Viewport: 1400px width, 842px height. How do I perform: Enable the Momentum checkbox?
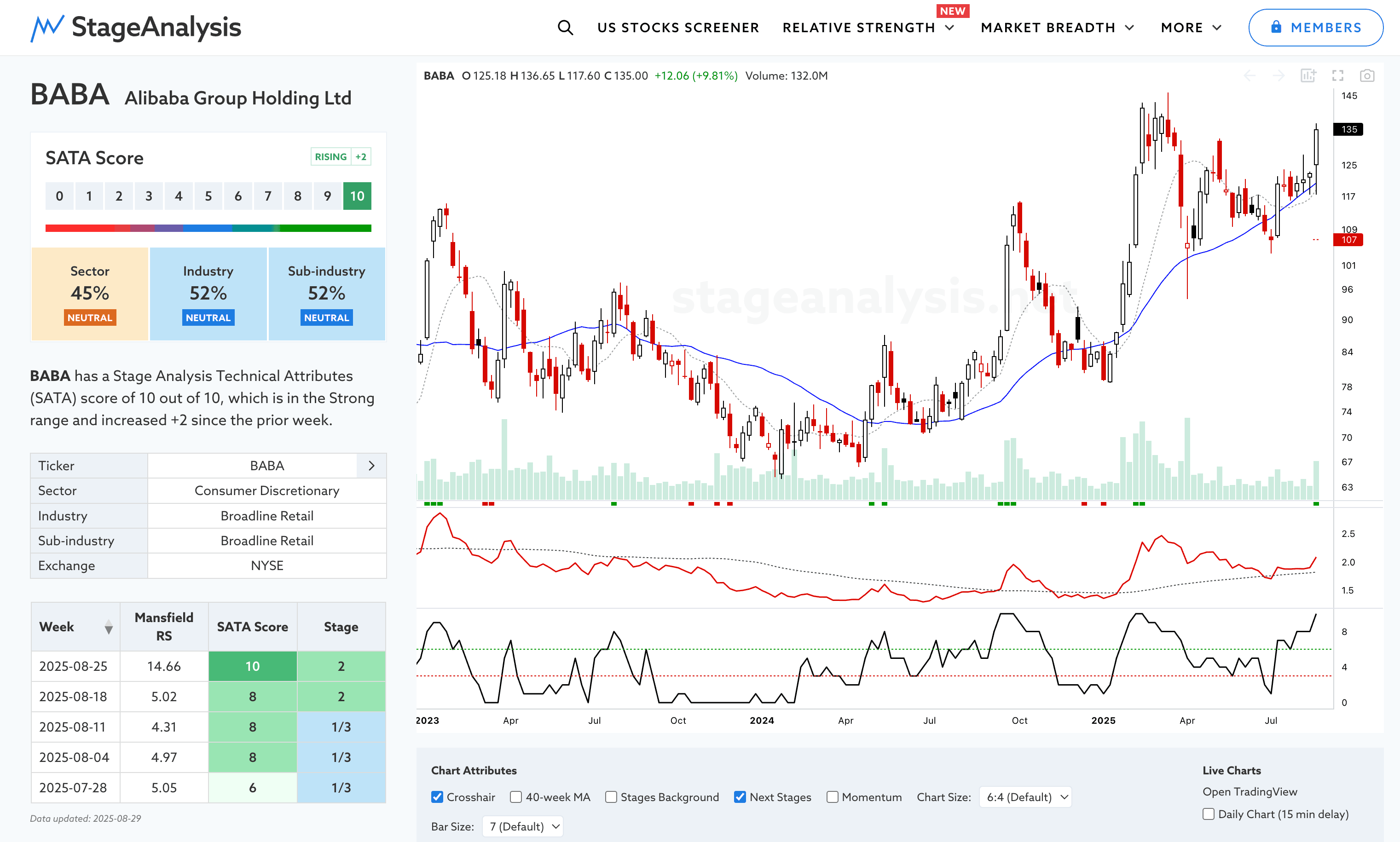point(833,797)
